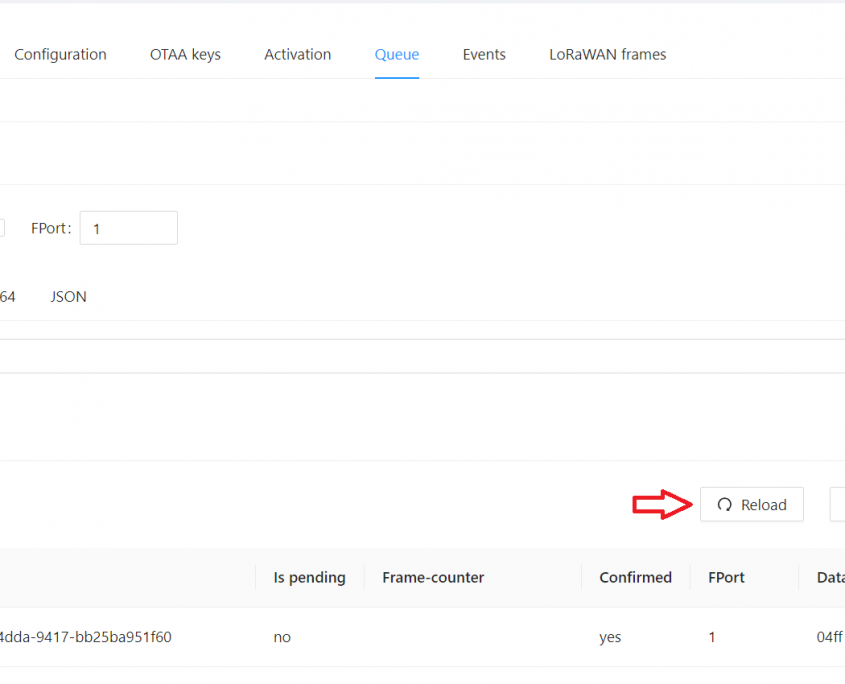View the LoRaWAN frames tab
The image size is (845, 684).
click(x=607, y=55)
